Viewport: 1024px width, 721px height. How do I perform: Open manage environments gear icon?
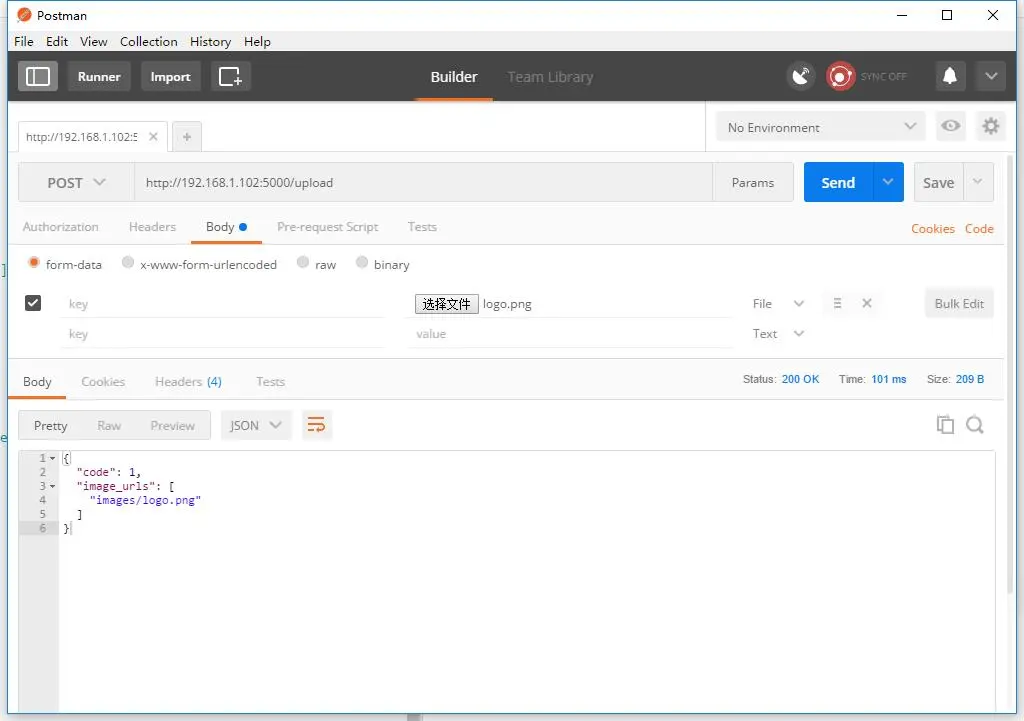[991, 125]
